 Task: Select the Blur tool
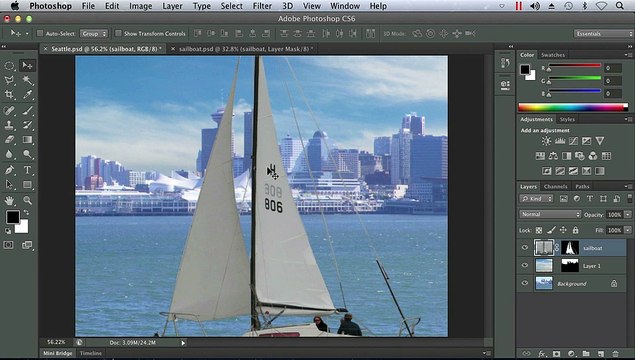tap(9, 154)
